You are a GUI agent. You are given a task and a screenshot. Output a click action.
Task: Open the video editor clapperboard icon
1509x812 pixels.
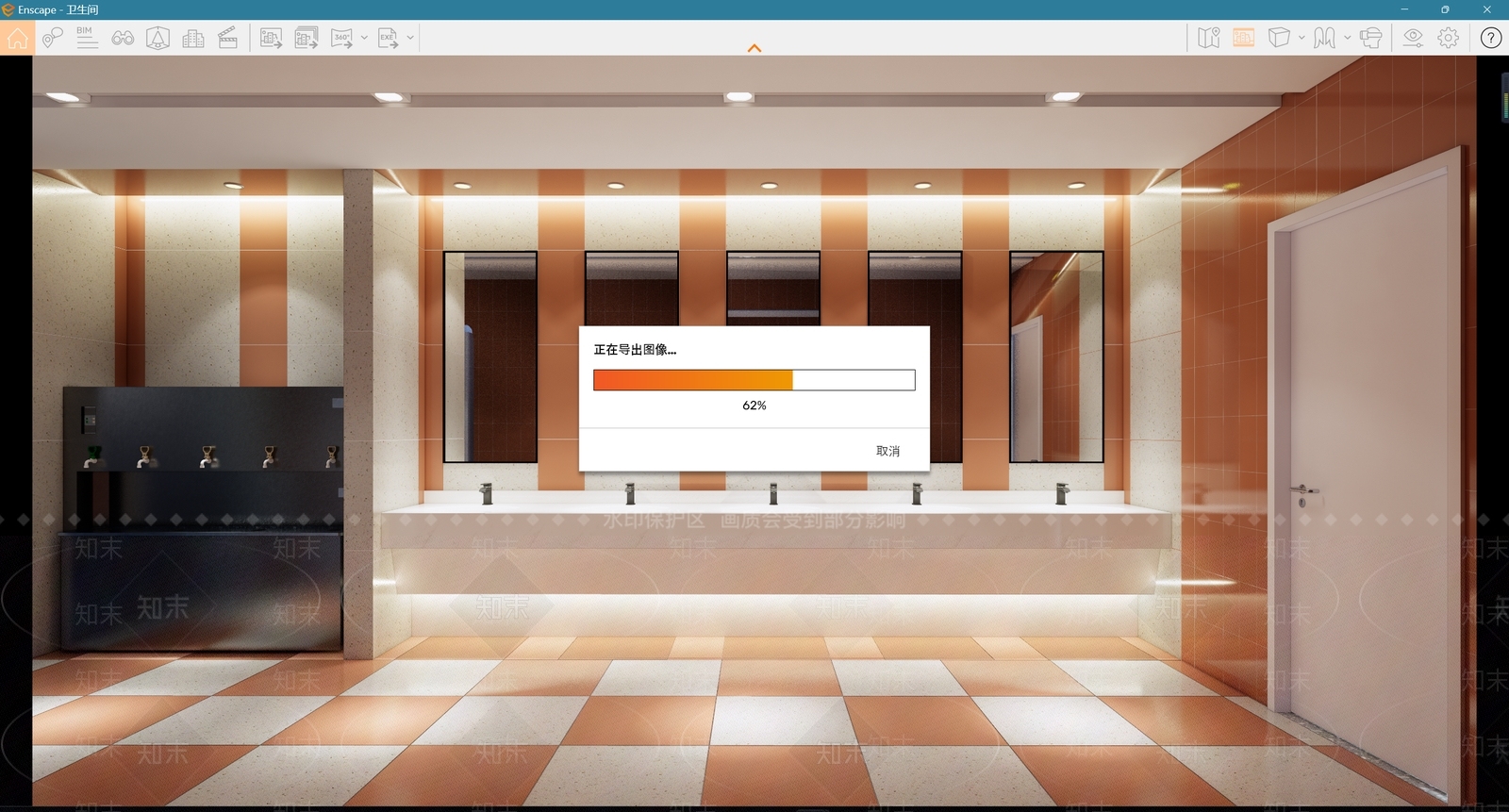click(x=227, y=38)
